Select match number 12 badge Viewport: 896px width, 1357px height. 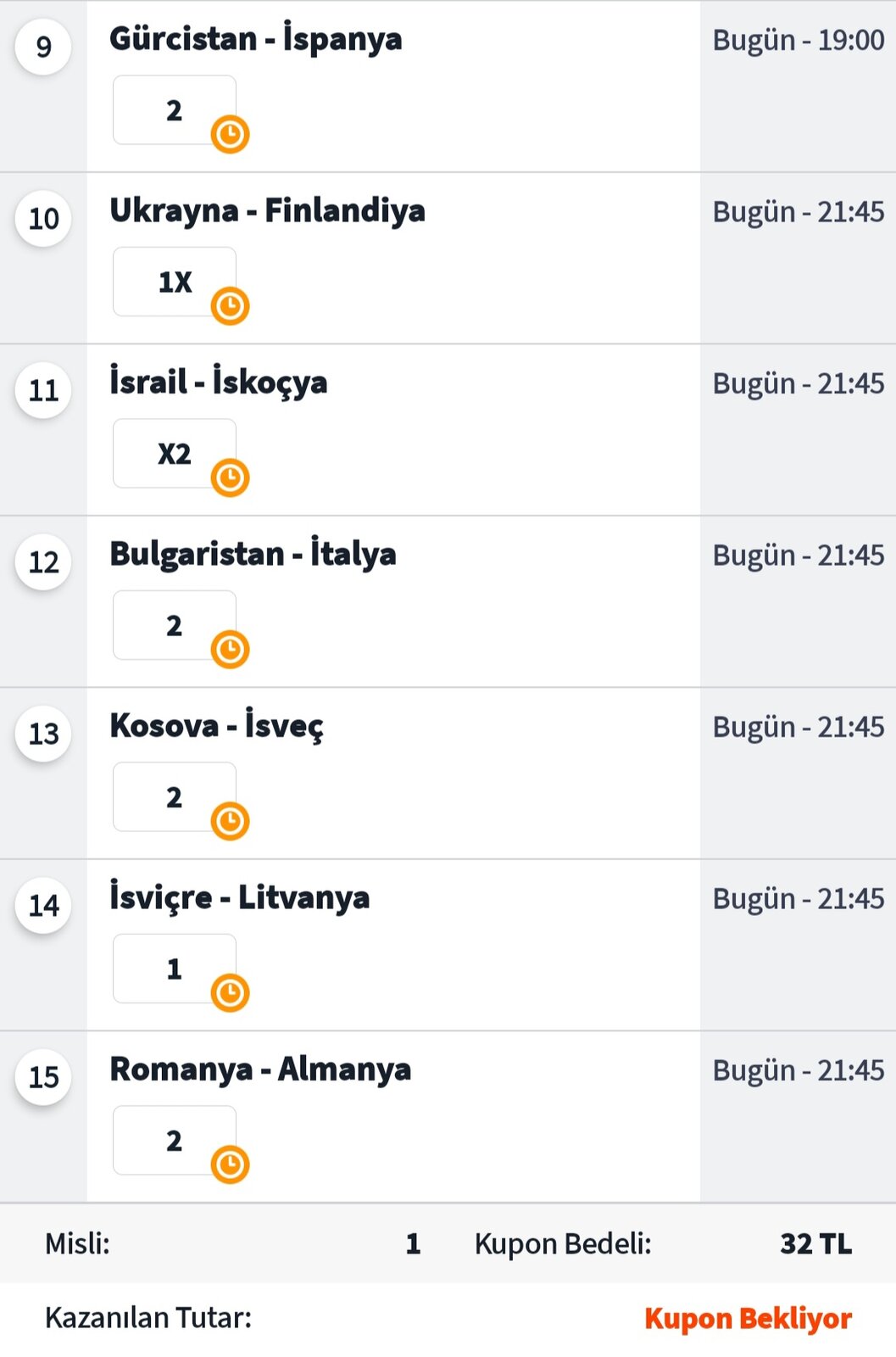pyautogui.click(x=43, y=561)
